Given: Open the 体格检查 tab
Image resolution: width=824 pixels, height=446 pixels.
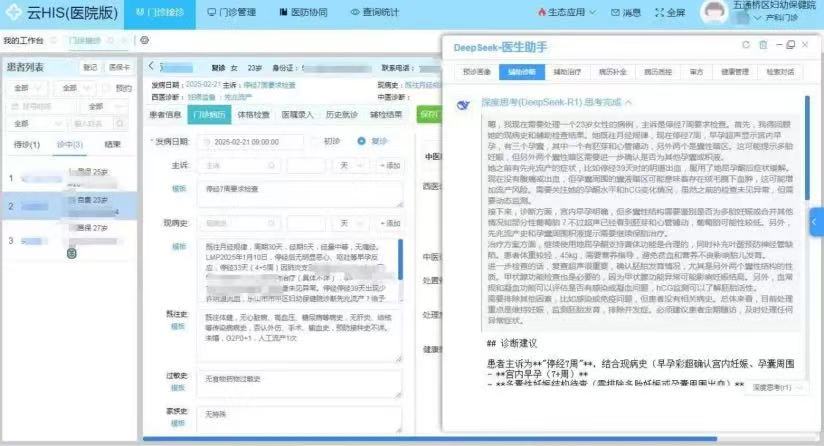Looking at the screenshot, I should pos(253,115).
